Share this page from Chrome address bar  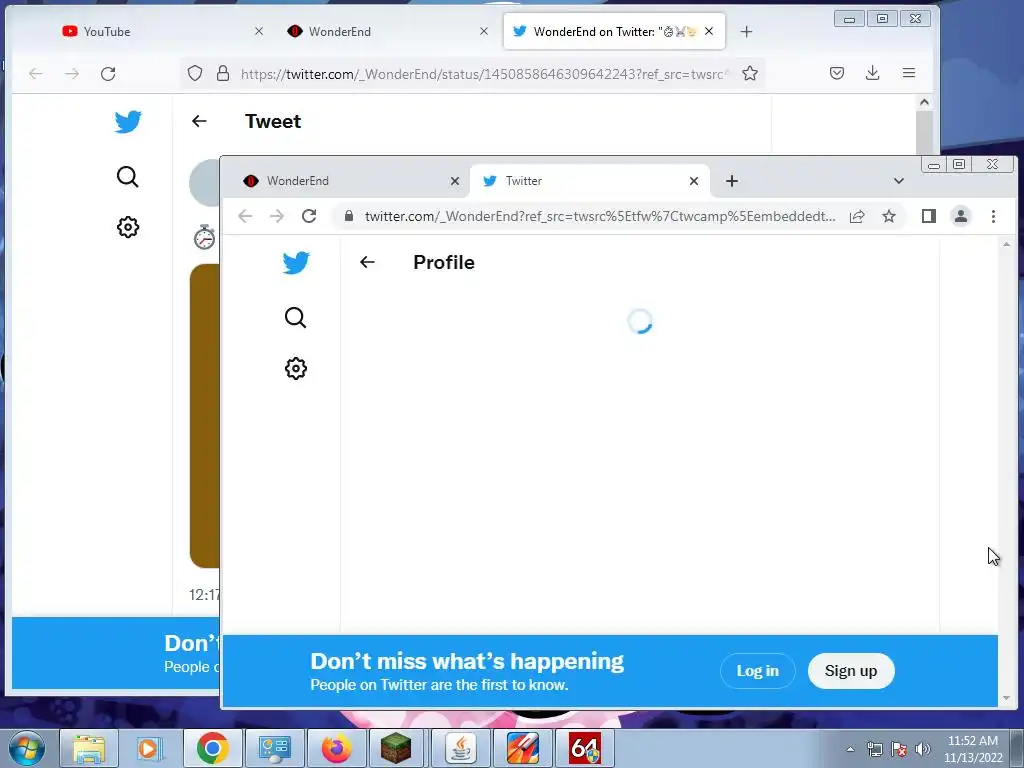857,216
